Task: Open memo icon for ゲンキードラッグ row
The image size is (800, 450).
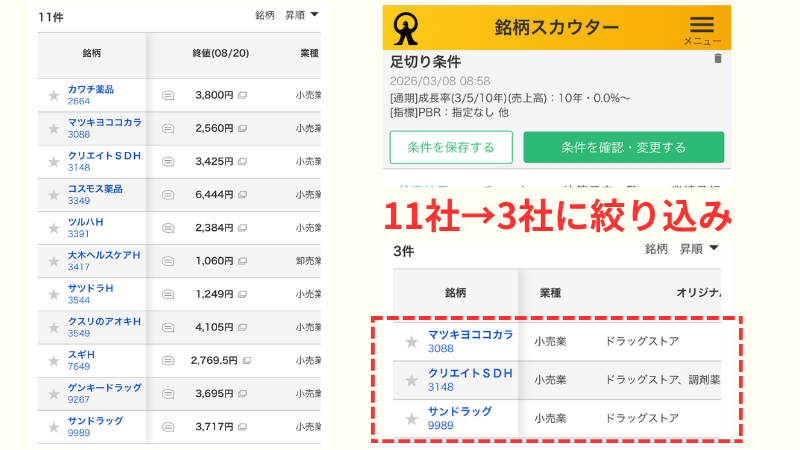Action: (x=168, y=394)
